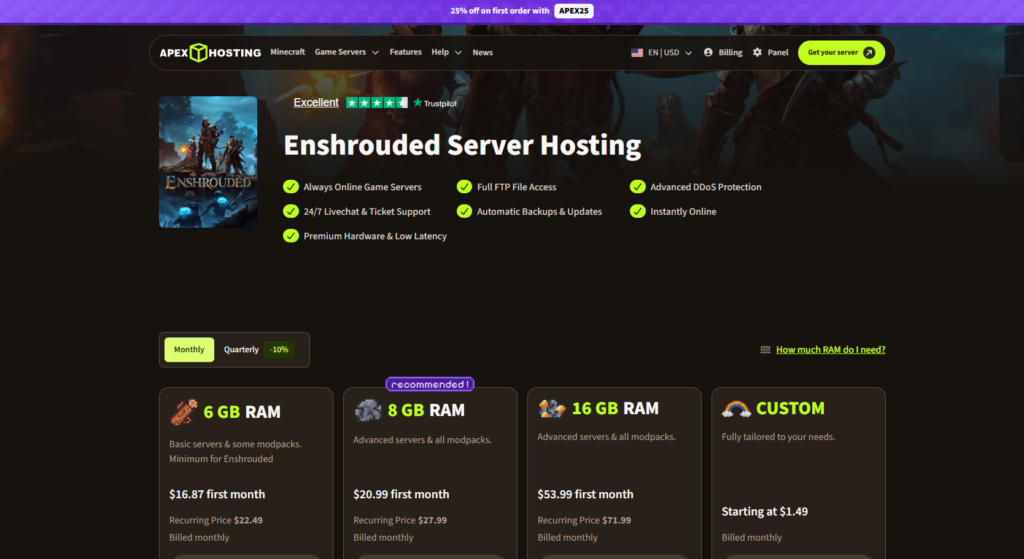Open the Minecraft nav item
The image size is (1024, 559).
287,52
